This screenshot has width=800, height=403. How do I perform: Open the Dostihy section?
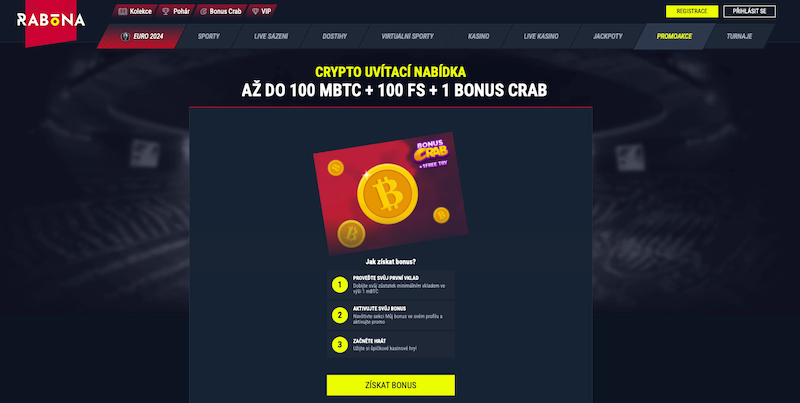pyautogui.click(x=335, y=36)
